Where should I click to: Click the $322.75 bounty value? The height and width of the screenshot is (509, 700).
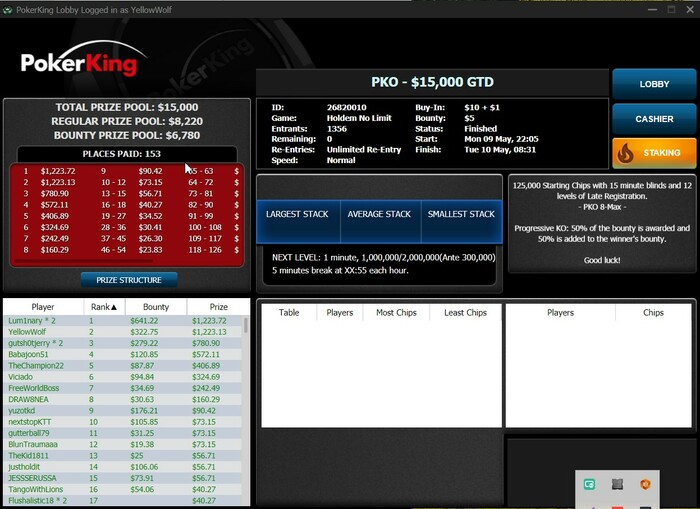(x=144, y=332)
